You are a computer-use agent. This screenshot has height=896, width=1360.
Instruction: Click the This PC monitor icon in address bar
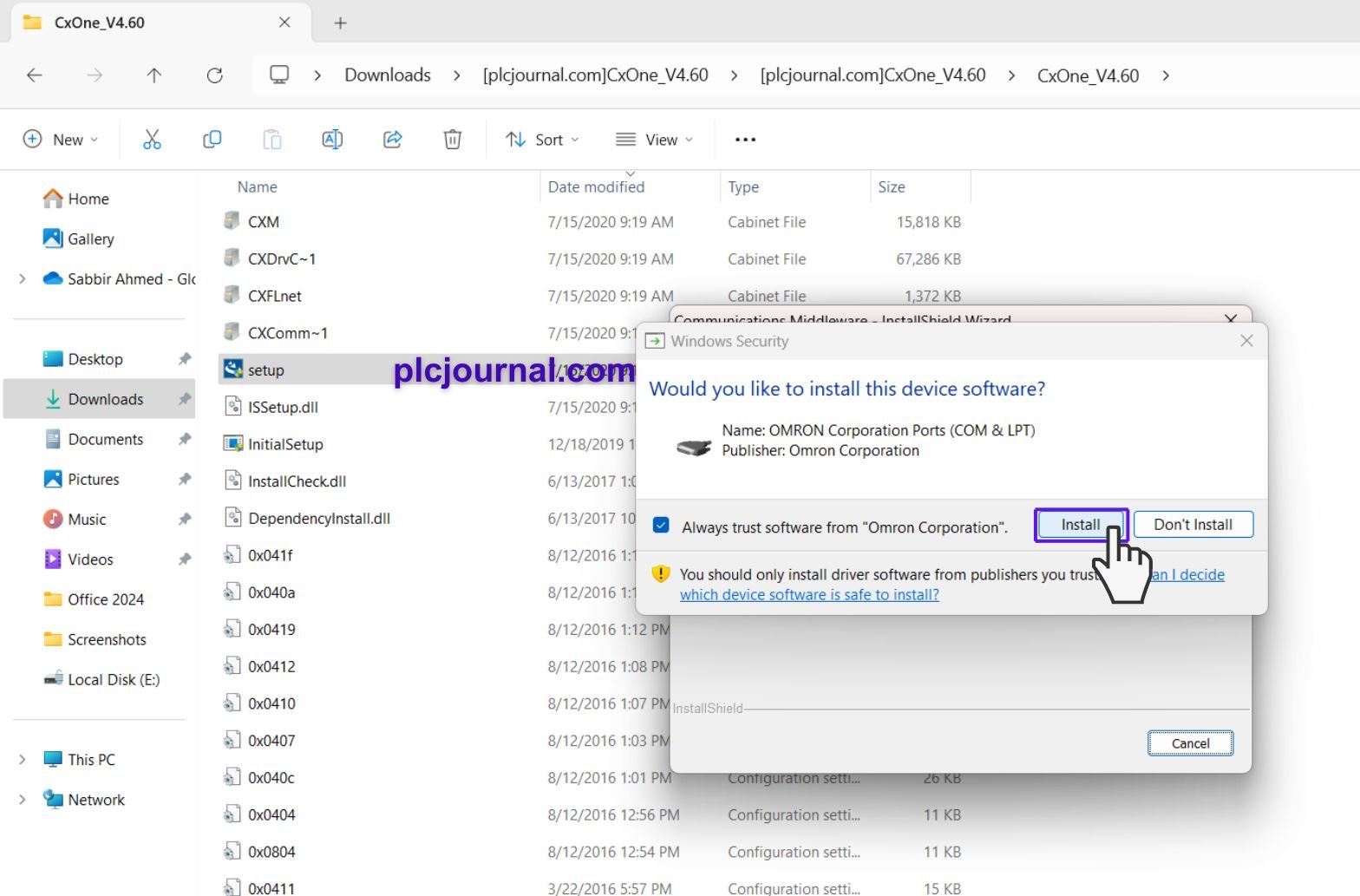[x=279, y=75]
